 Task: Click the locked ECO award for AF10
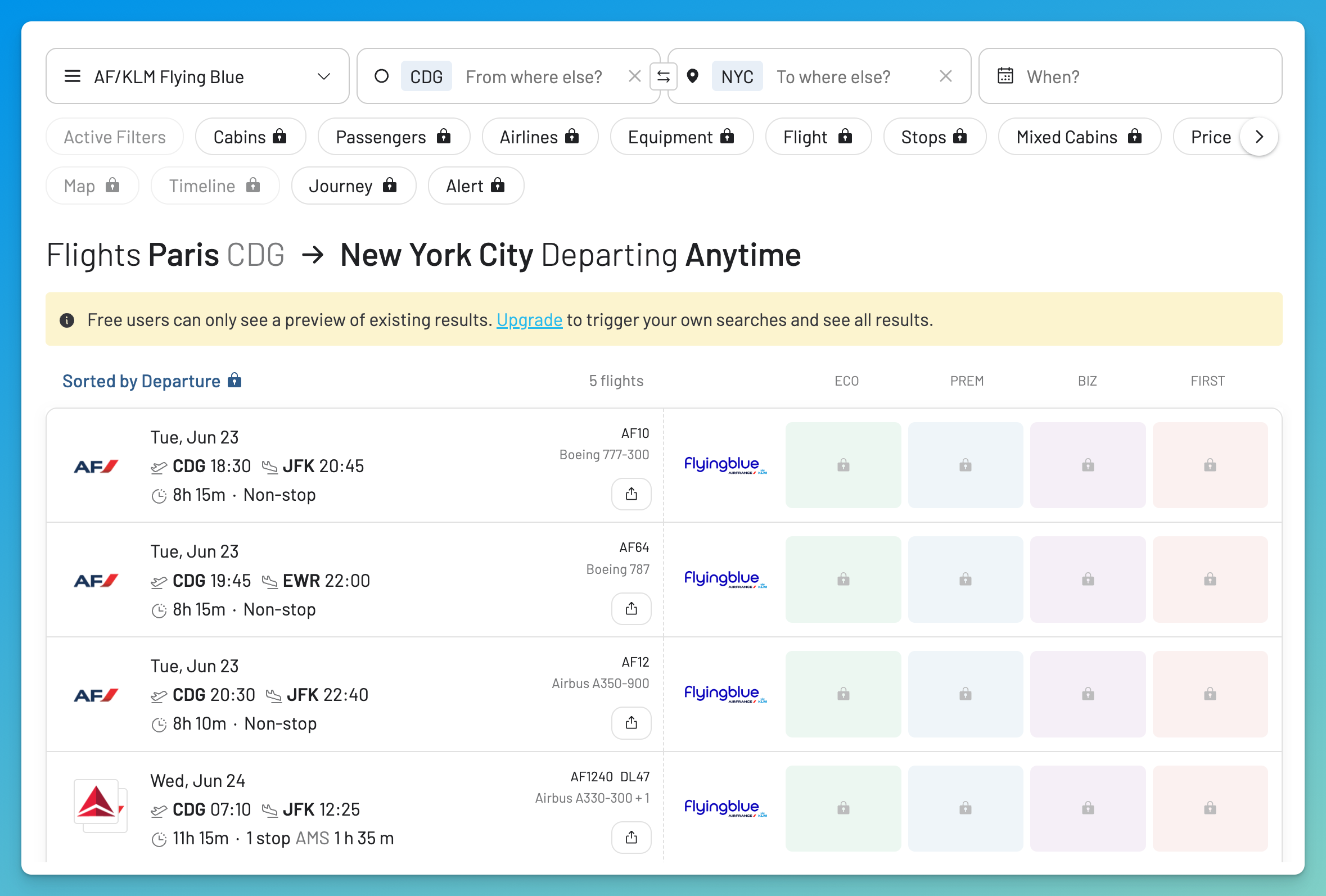(x=843, y=465)
